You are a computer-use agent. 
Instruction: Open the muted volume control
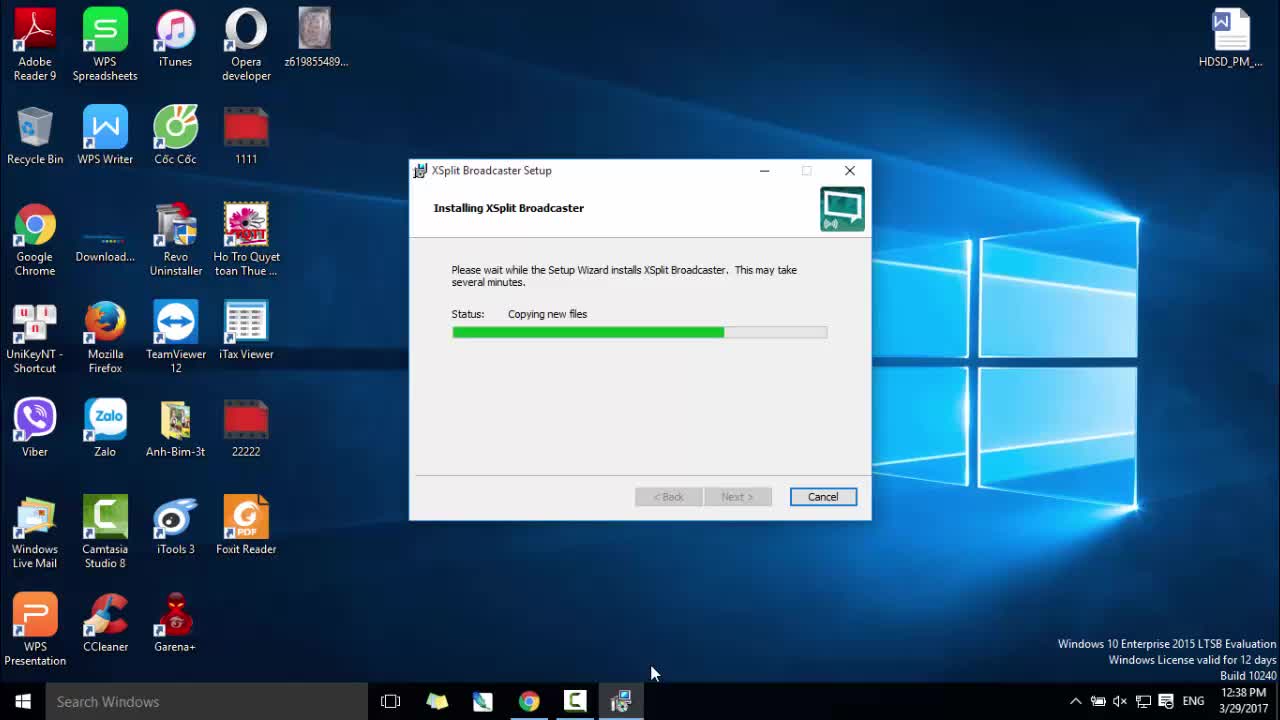coord(1120,702)
